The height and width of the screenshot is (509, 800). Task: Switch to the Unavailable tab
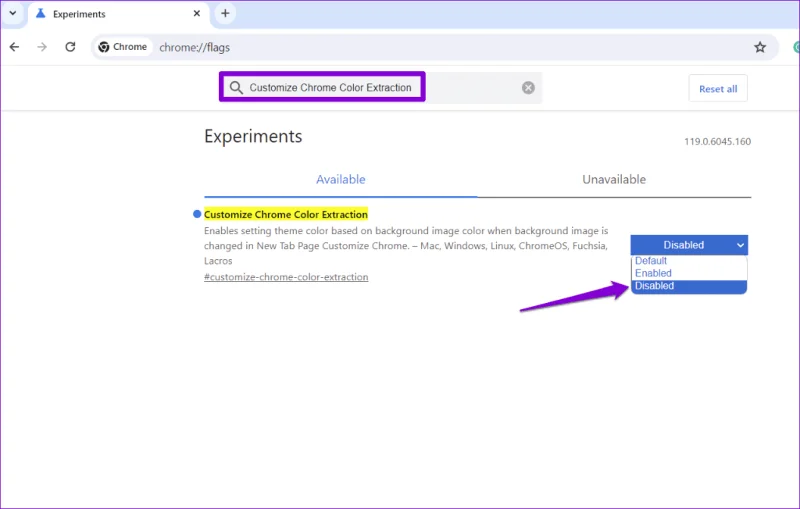tap(614, 180)
